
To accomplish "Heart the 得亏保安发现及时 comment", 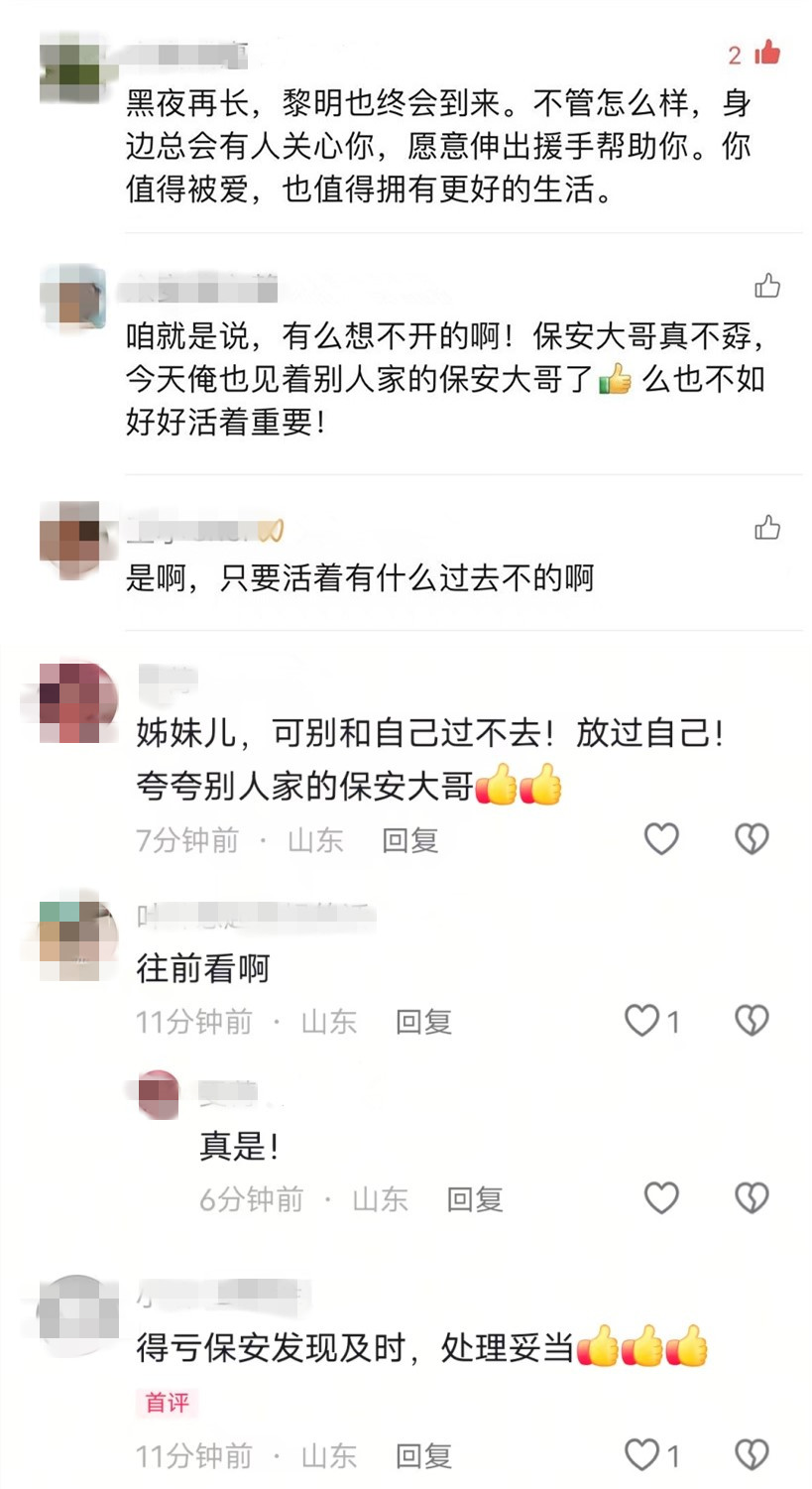I will click(x=642, y=1455).
